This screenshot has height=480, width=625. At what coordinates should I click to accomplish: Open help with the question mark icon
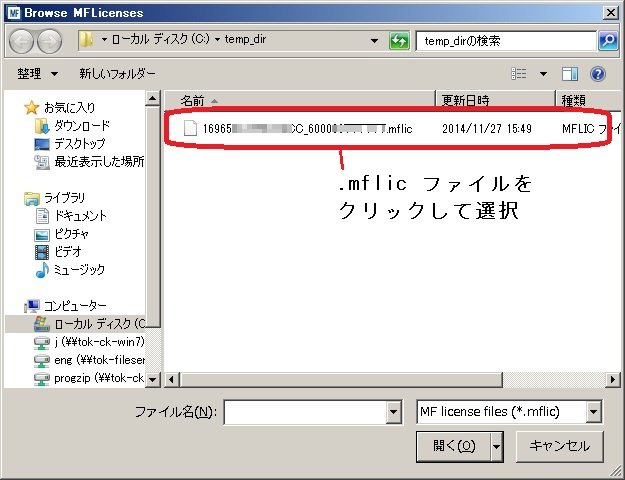(x=598, y=74)
